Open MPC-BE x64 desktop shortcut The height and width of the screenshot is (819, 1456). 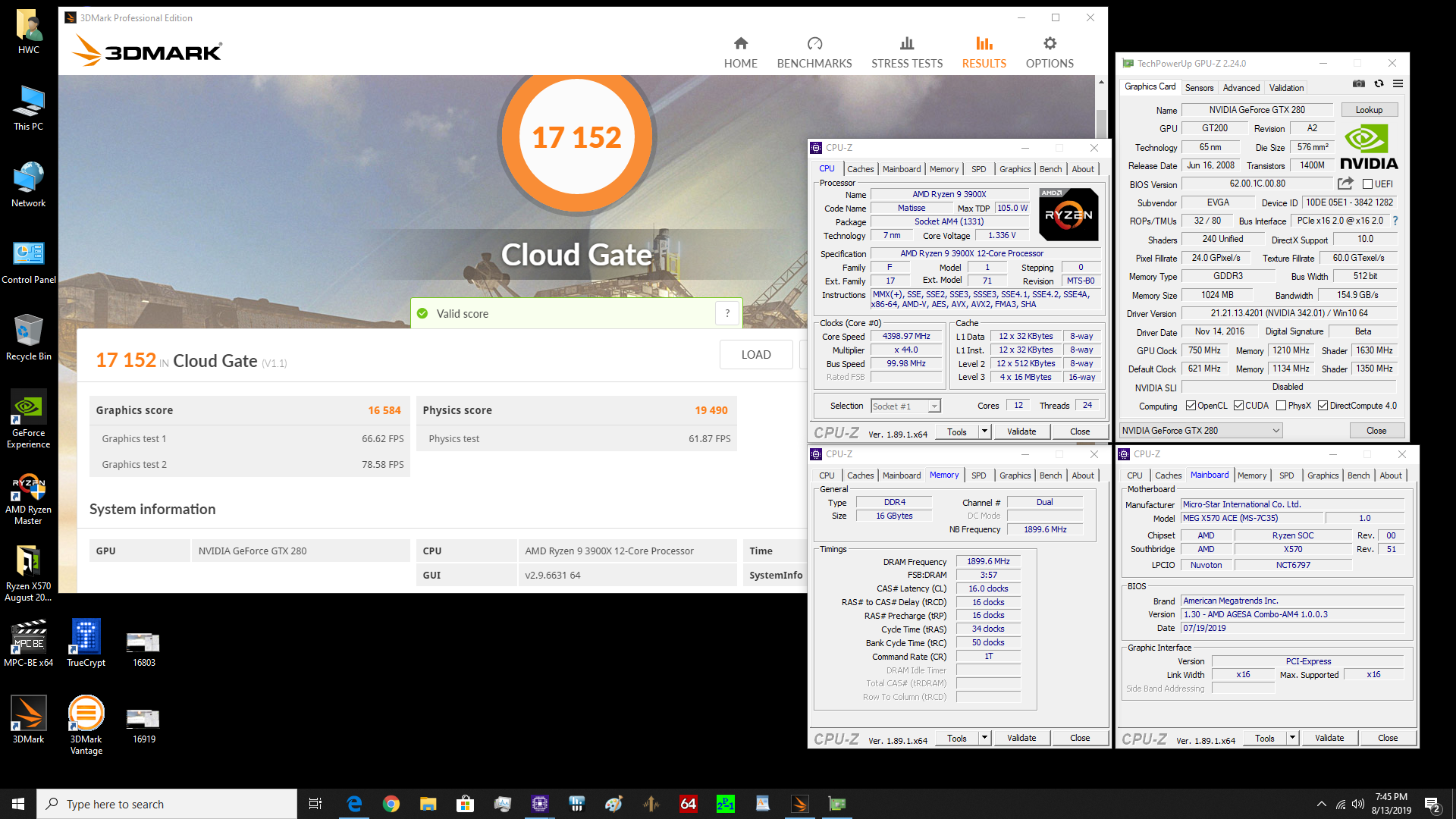[x=29, y=642]
